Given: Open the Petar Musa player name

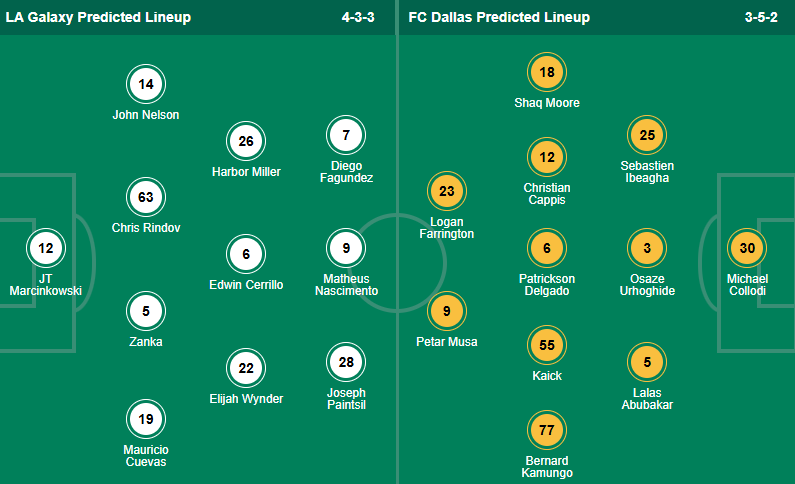Looking at the screenshot, I should tap(447, 342).
